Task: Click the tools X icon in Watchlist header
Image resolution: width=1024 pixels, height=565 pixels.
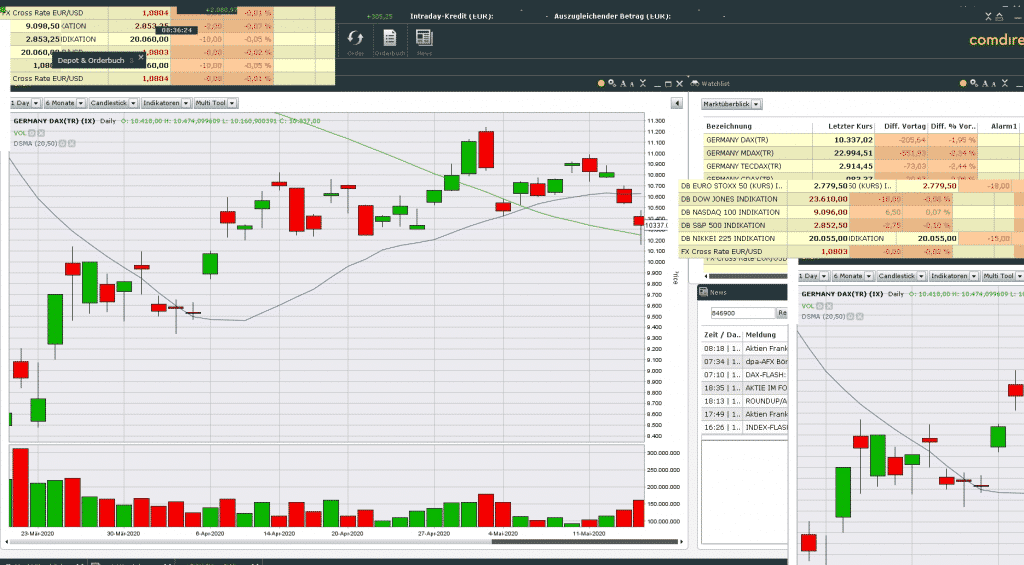Action: point(1005,84)
